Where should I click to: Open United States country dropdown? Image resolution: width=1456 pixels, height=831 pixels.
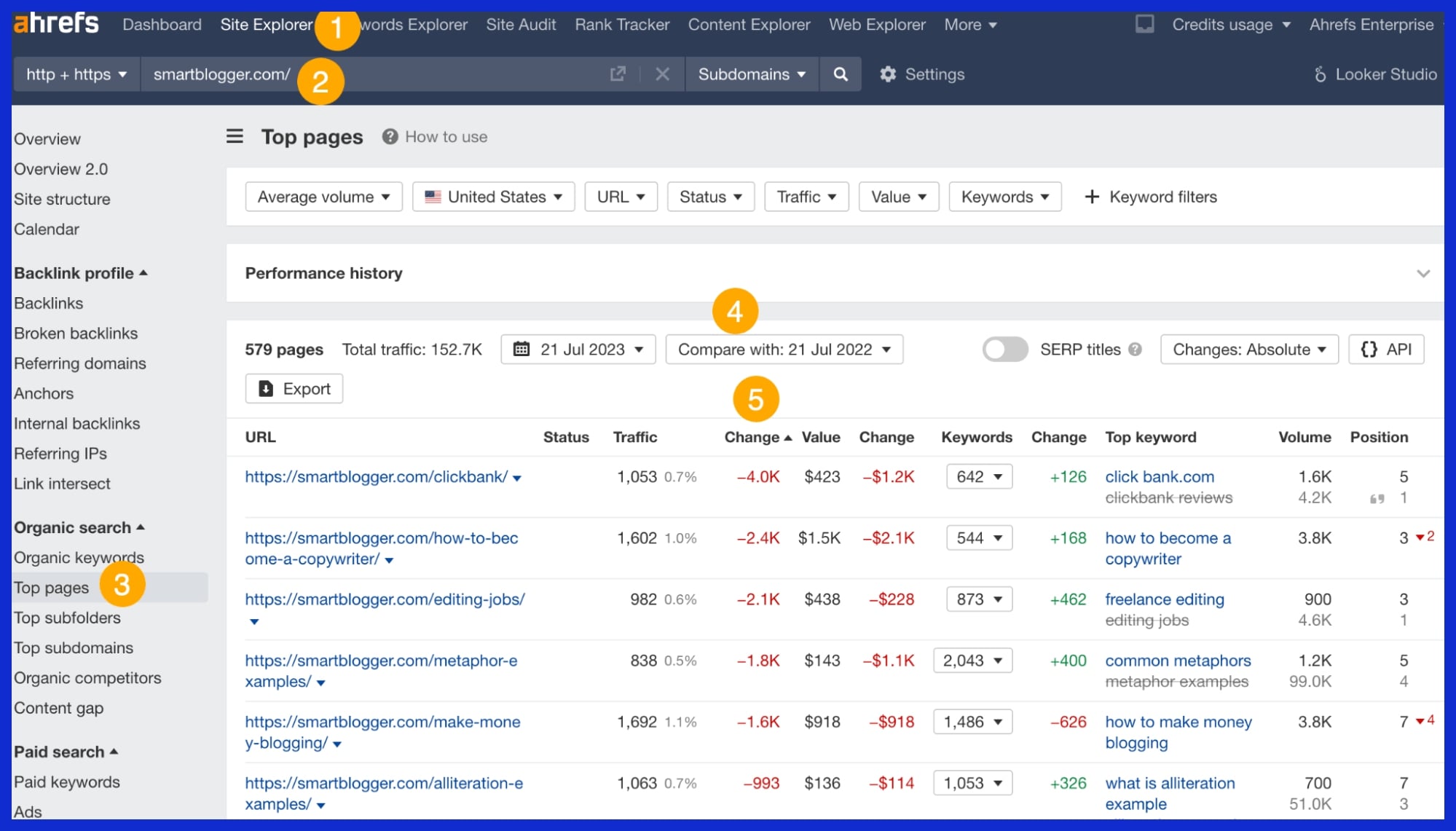(x=494, y=197)
